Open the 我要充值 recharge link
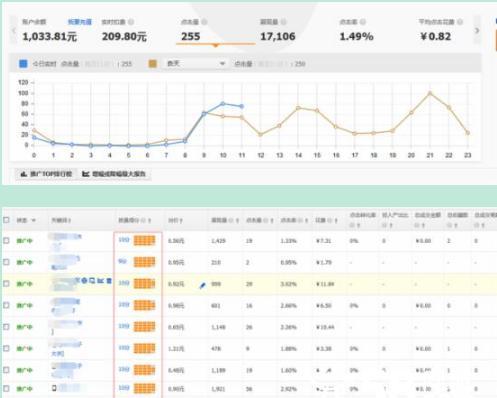Image resolution: width=497 pixels, height=398 pixels. click(x=80, y=22)
